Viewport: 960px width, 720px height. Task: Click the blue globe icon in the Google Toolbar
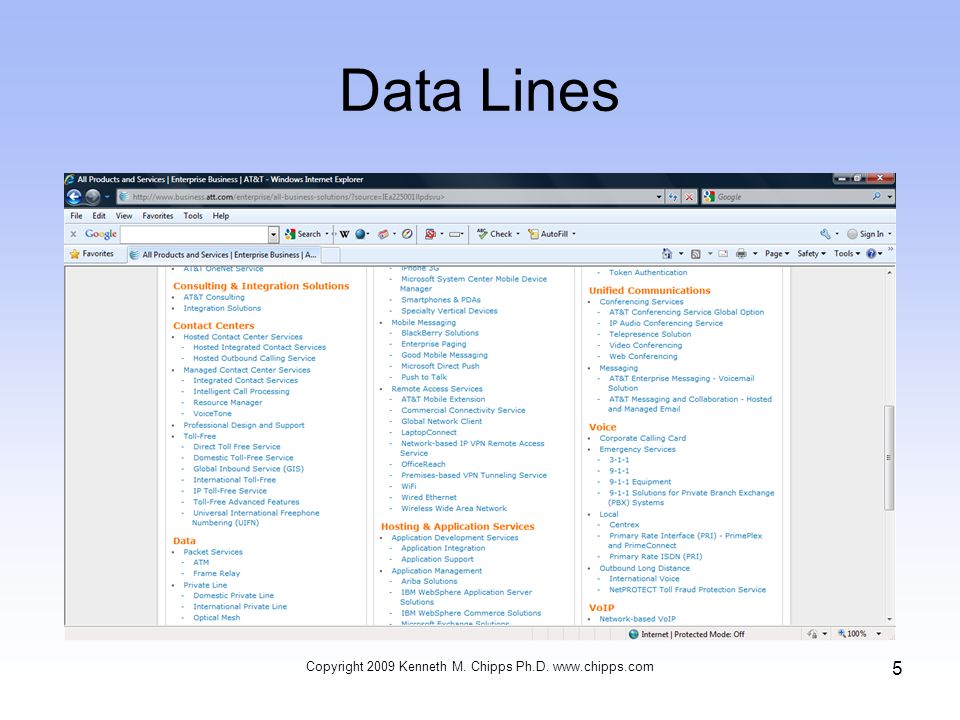click(x=360, y=234)
